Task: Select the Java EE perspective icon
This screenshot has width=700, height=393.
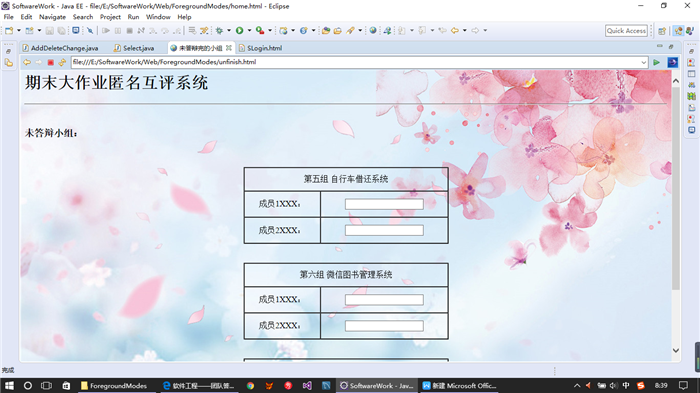Action: [x=679, y=30]
